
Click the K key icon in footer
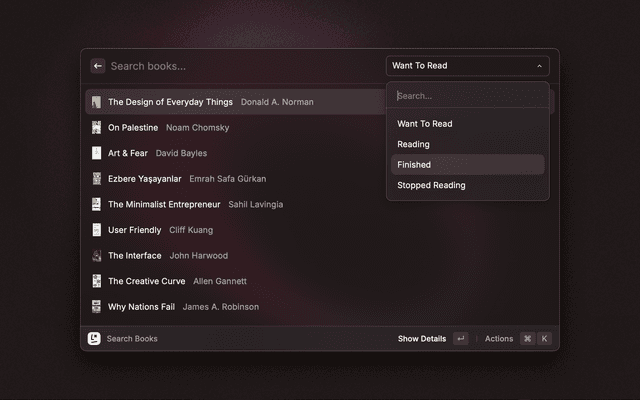pos(545,339)
